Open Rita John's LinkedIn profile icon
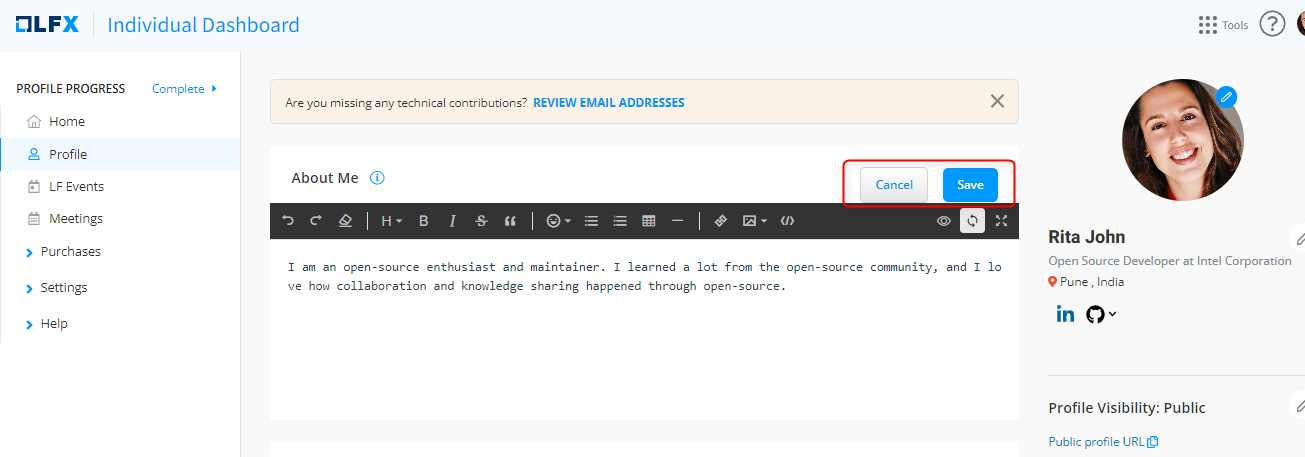 tap(1065, 314)
